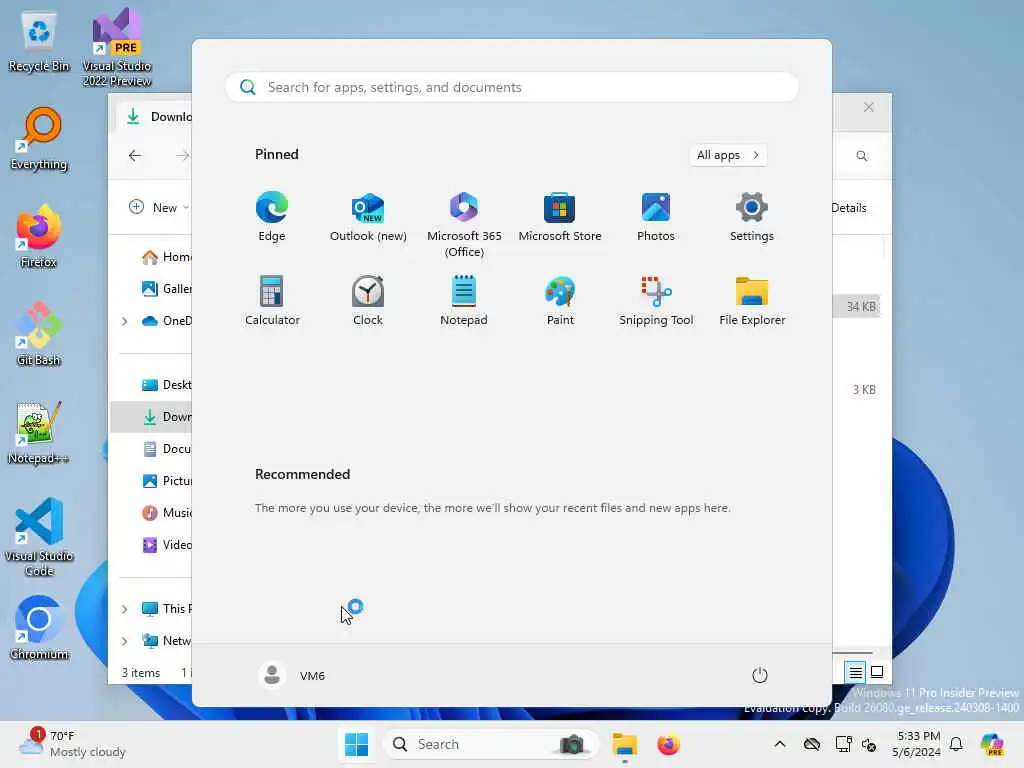Open Microsoft 365 (Office) app
This screenshot has width=1024, height=768.
pos(464,225)
